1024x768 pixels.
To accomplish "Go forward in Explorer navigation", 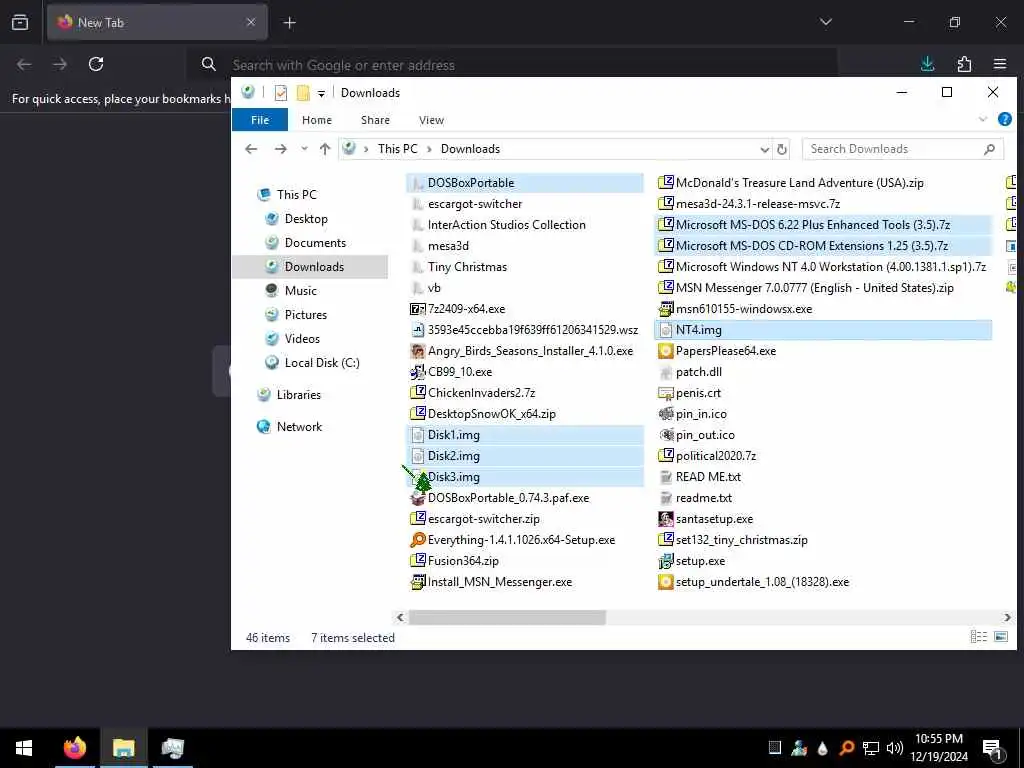I will [281, 149].
